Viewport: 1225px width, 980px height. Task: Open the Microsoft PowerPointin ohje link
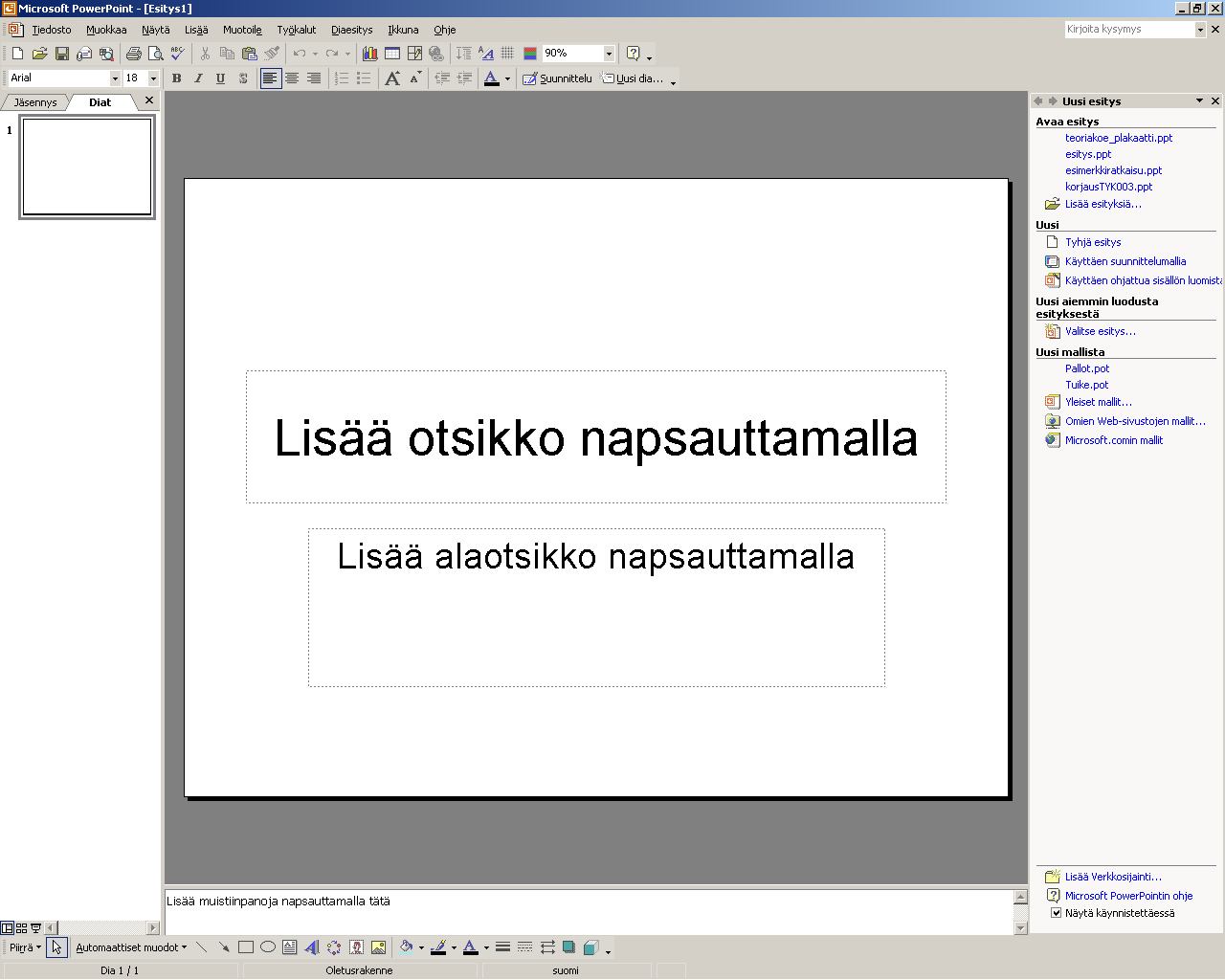pyautogui.click(x=1128, y=896)
